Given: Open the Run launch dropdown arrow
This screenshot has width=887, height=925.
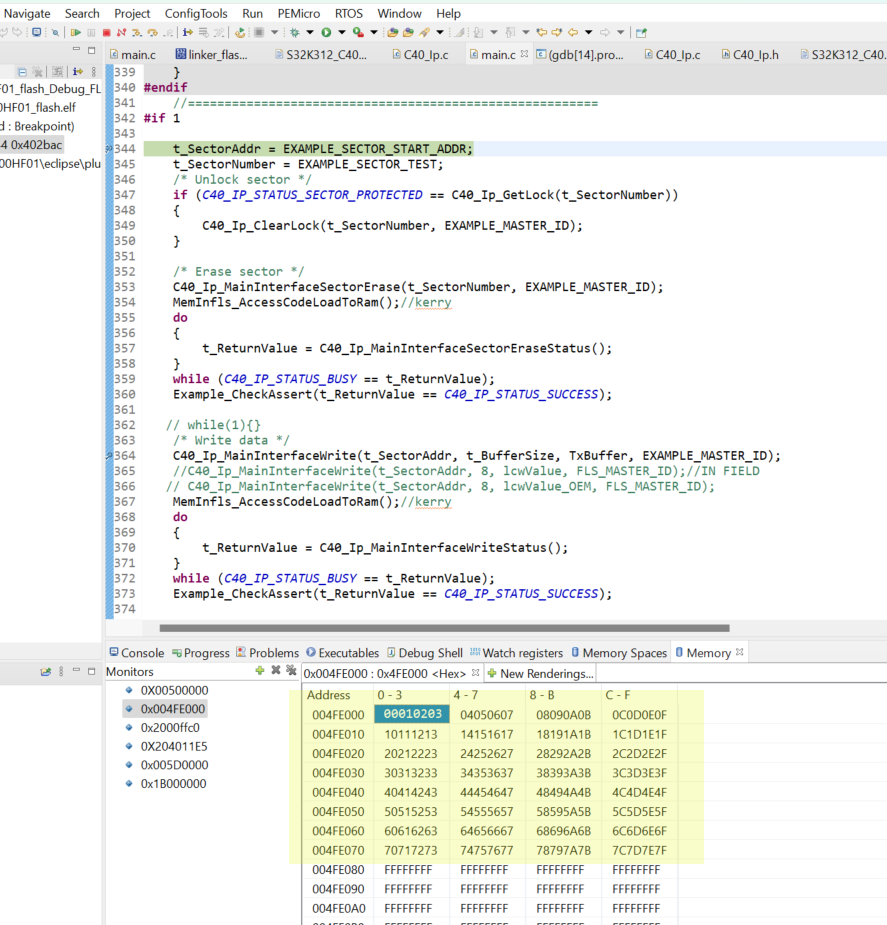Looking at the screenshot, I should pyautogui.click(x=340, y=32).
